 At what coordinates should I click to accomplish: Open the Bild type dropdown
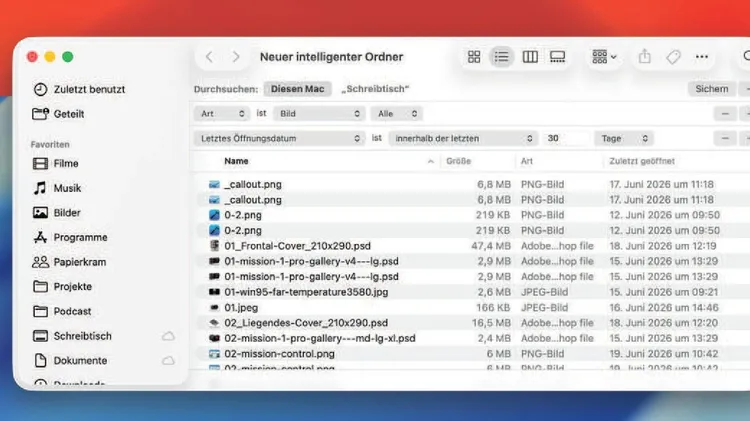pyautogui.click(x=320, y=114)
